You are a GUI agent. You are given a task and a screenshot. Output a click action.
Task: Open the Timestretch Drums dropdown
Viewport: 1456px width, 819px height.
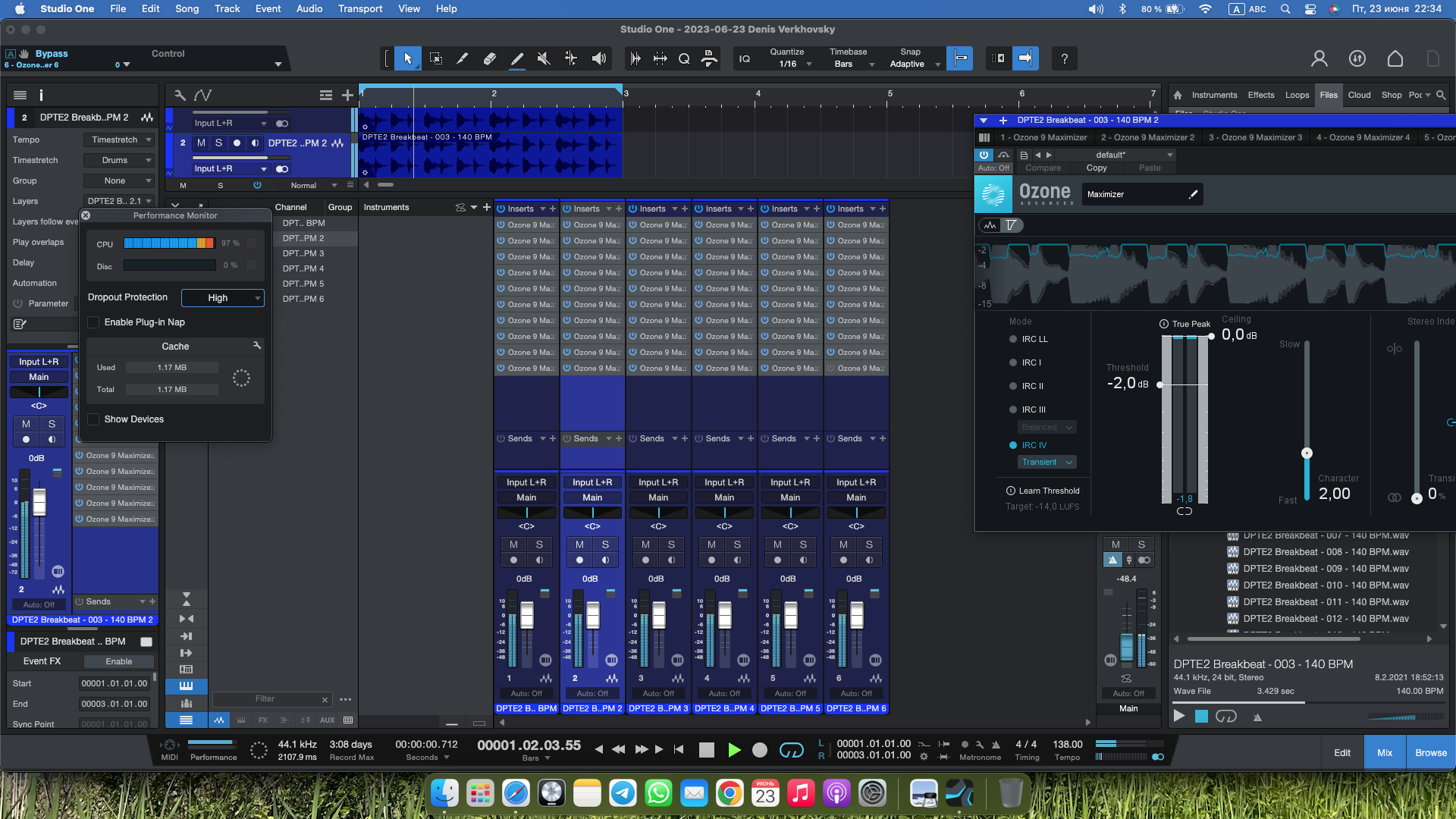(118, 160)
